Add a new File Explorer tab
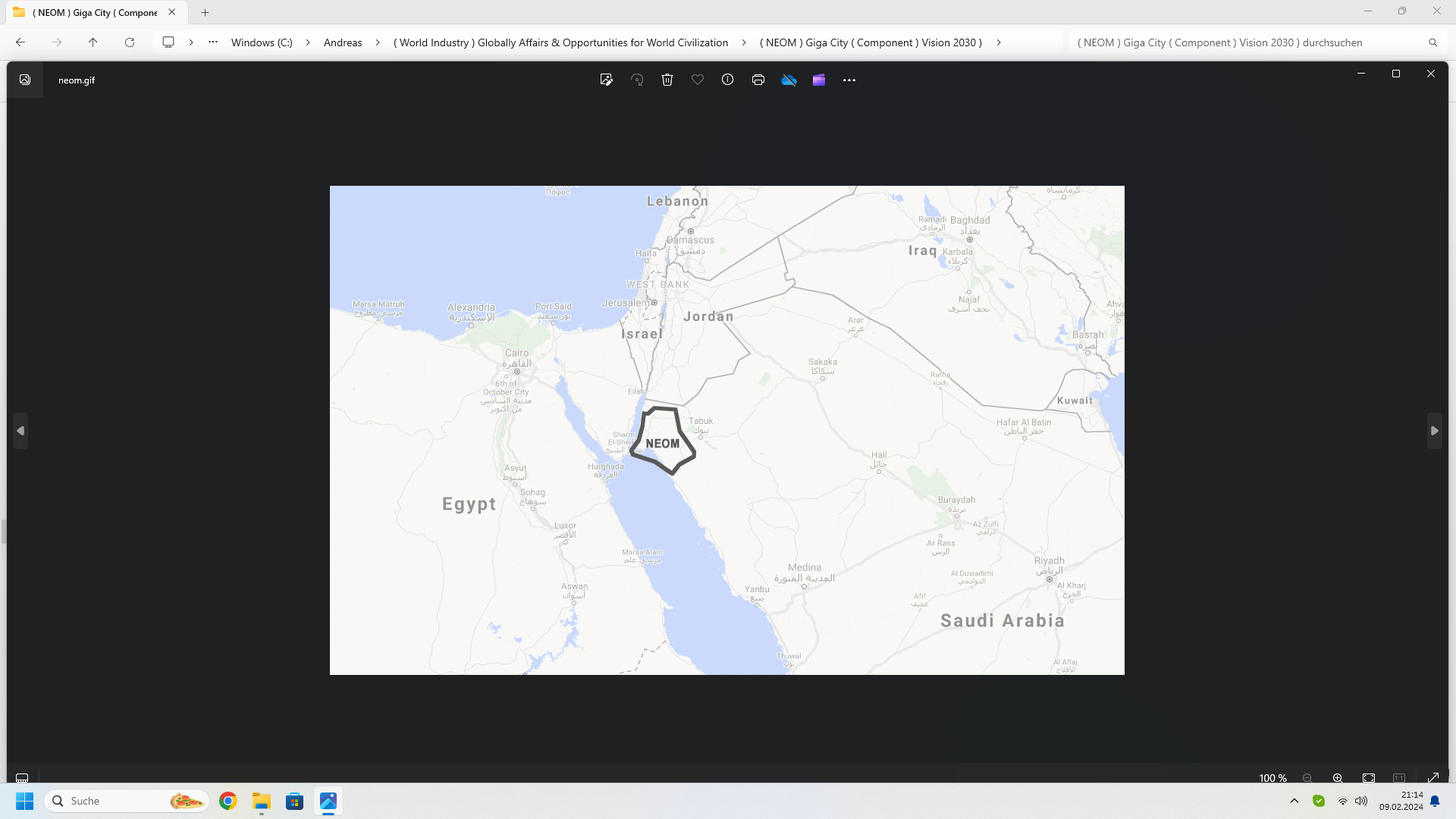 [205, 12]
